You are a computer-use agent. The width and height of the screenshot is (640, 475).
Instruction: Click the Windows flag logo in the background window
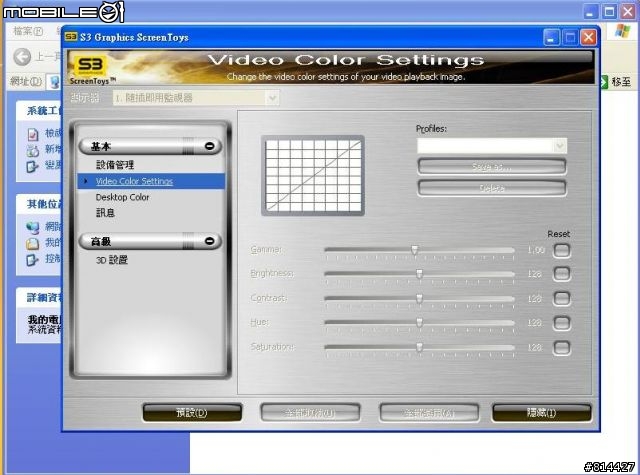pos(622,31)
